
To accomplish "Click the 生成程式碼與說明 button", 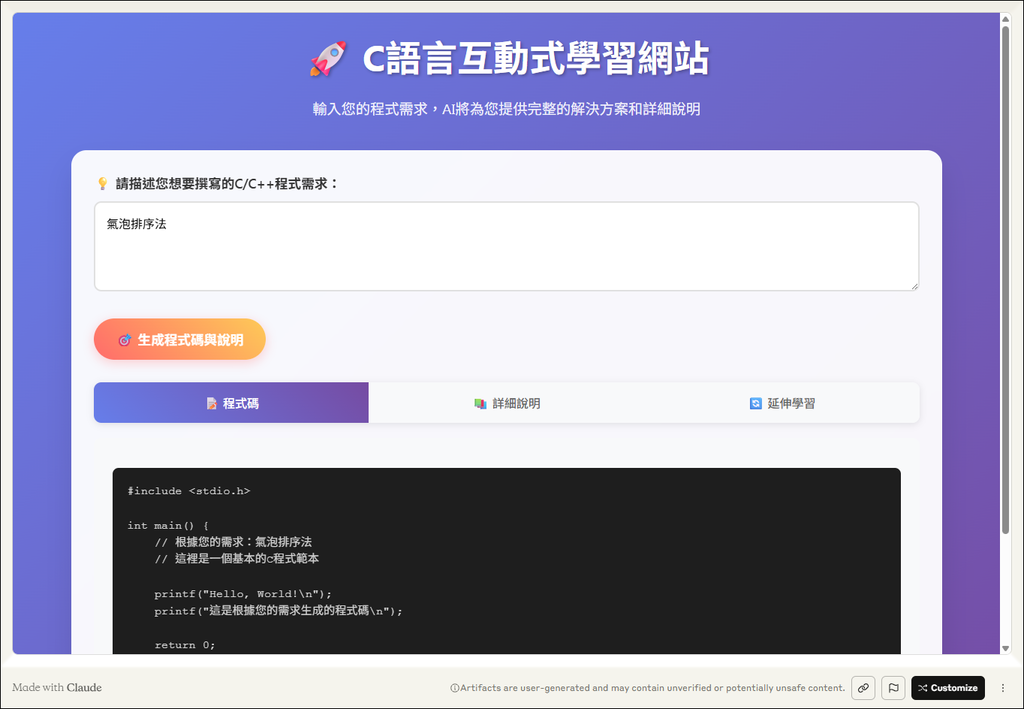I will pyautogui.click(x=180, y=339).
